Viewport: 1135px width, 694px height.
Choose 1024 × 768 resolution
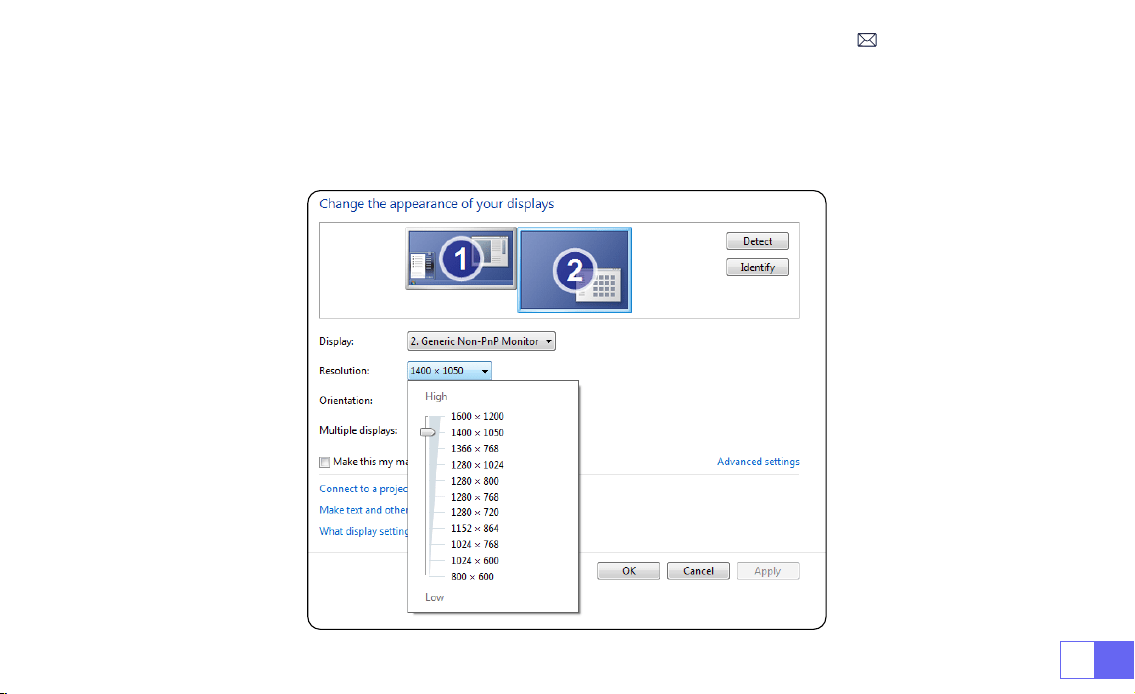tap(475, 544)
